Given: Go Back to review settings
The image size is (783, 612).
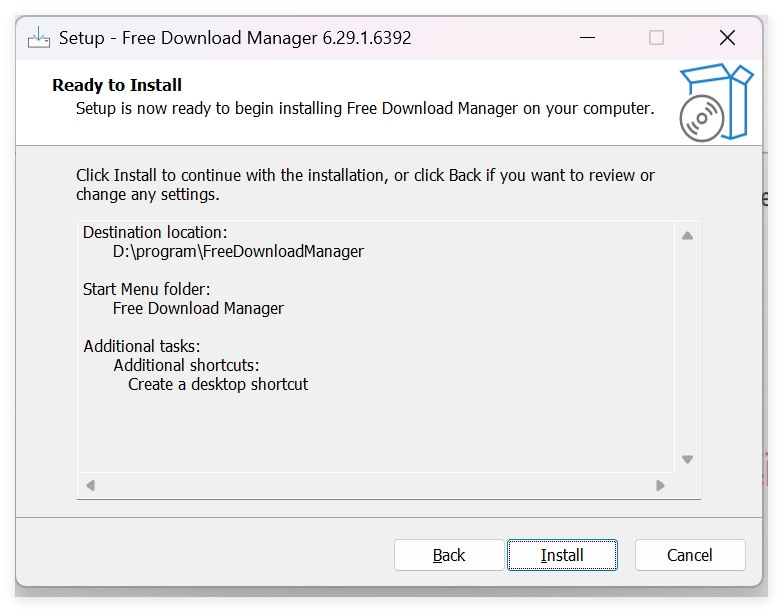Looking at the screenshot, I should pyautogui.click(x=449, y=555).
